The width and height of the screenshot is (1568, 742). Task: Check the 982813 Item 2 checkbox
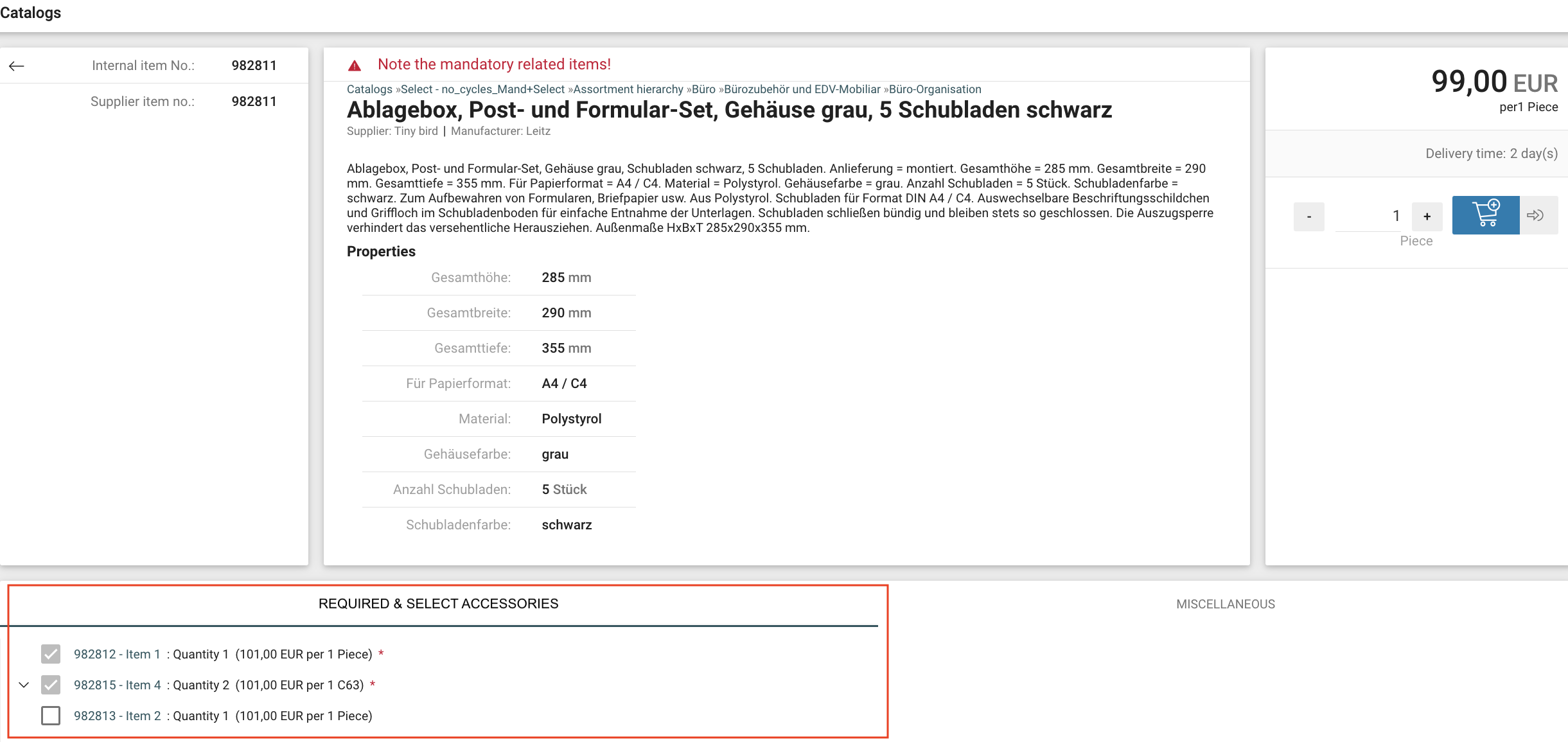point(51,716)
